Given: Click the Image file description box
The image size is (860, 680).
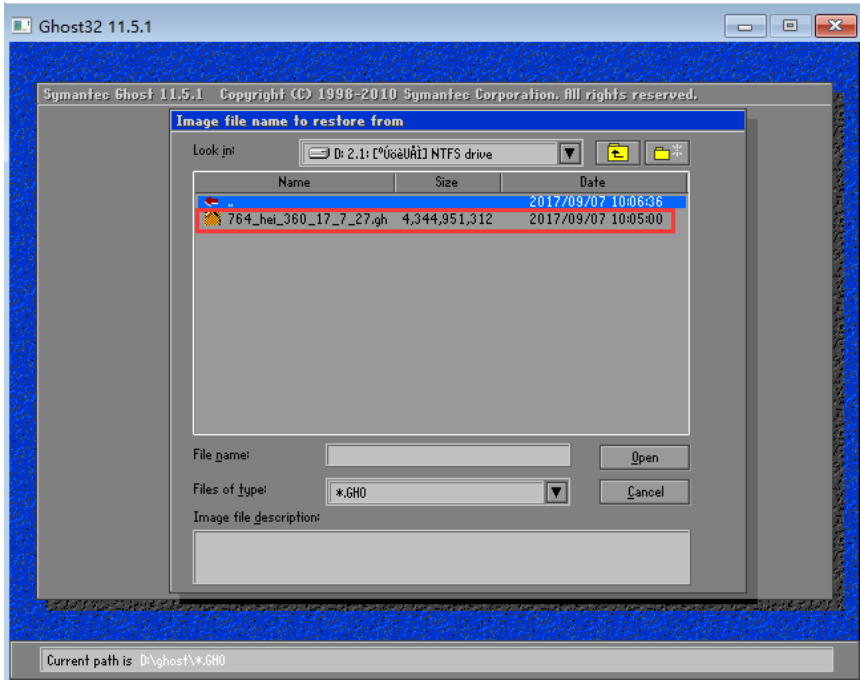Looking at the screenshot, I should [x=442, y=557].
